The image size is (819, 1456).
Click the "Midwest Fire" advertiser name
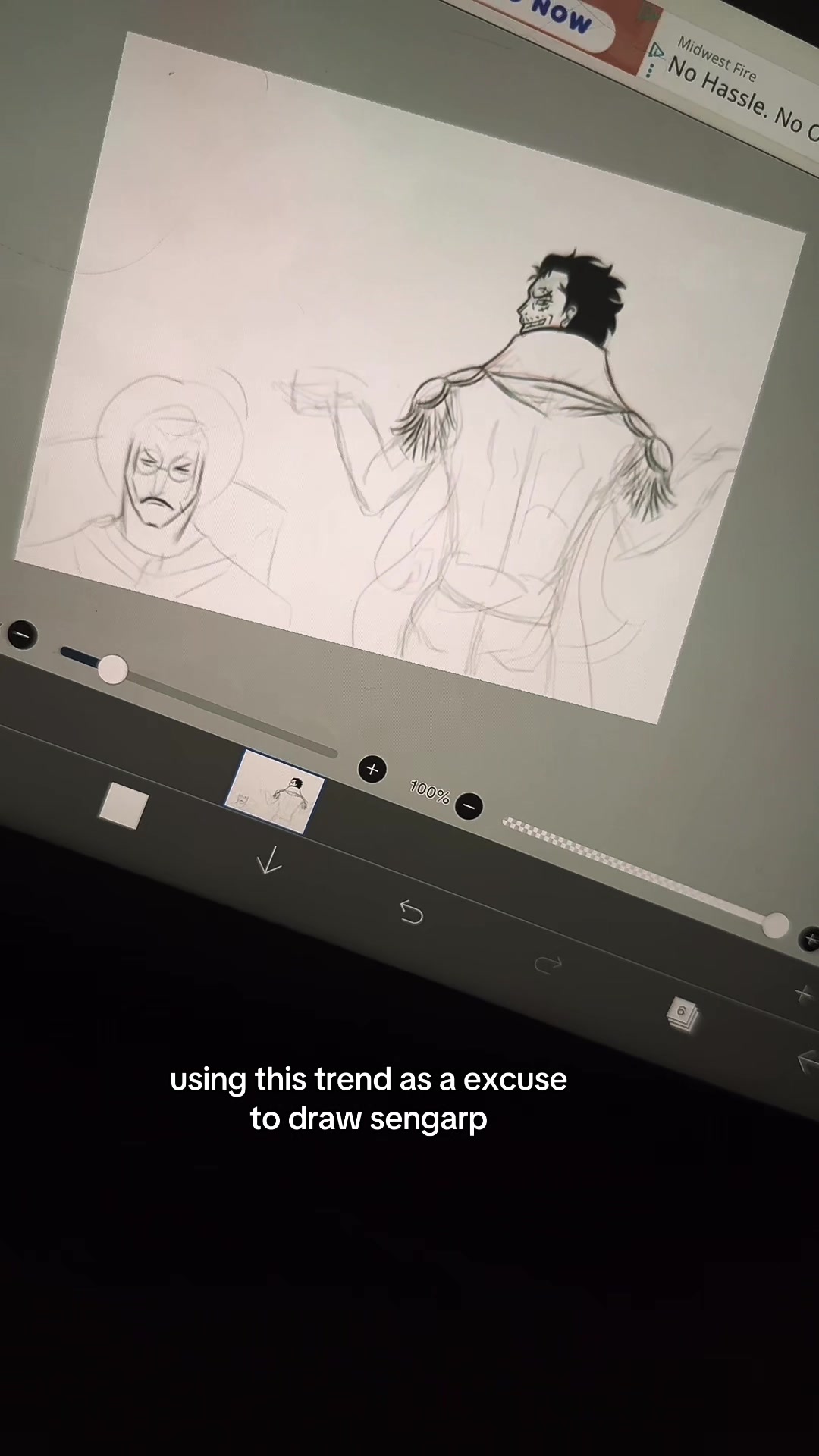tap(717, 59)
